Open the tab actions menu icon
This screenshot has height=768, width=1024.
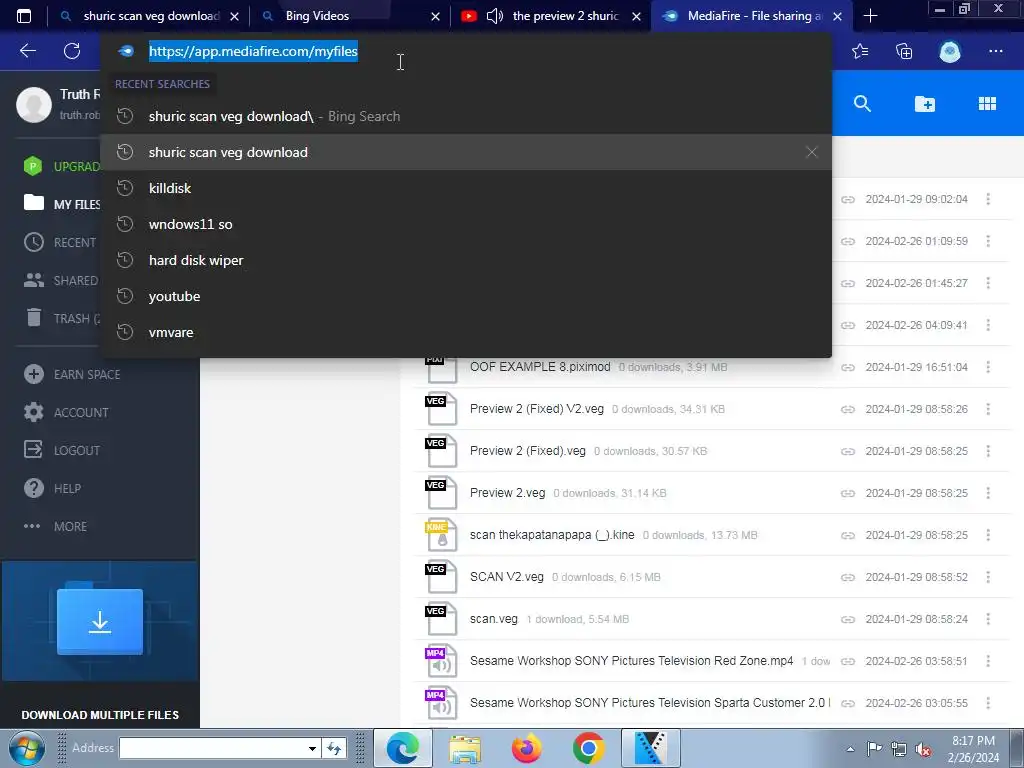(x=24, y=16)
